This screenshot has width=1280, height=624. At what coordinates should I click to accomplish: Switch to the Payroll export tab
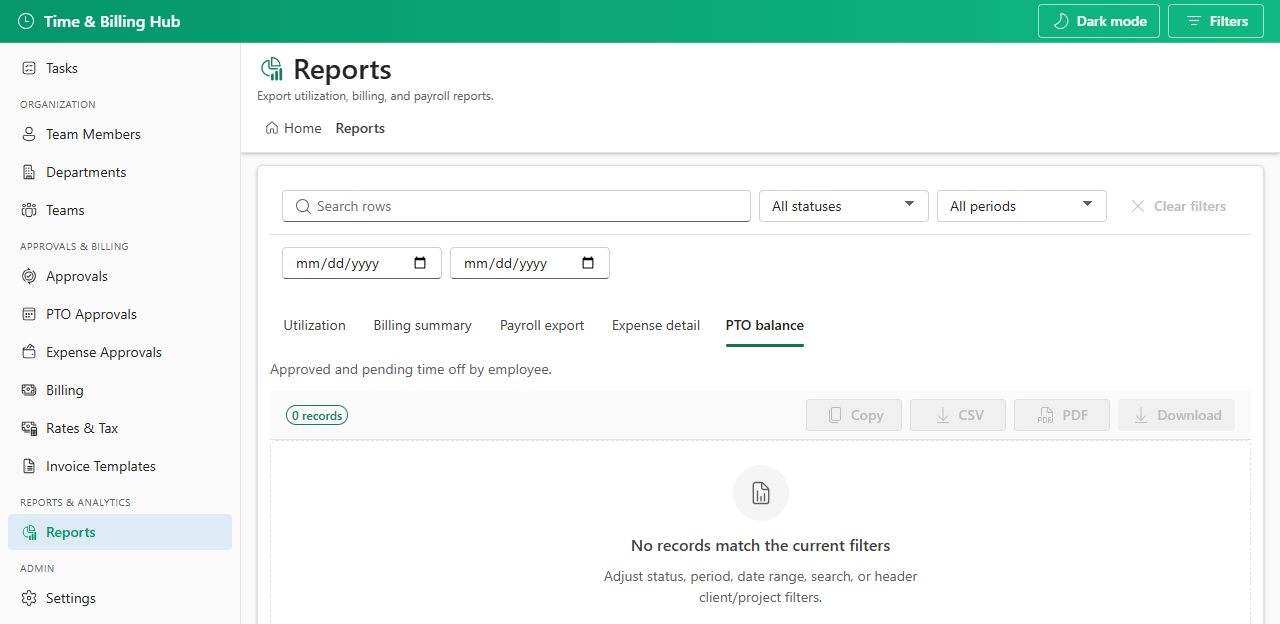542,325
